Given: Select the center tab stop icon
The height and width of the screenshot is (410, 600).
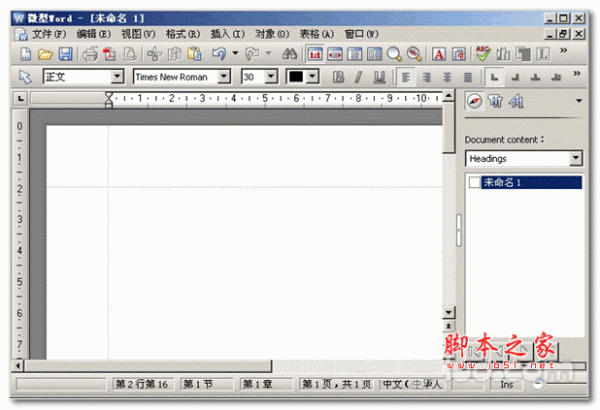Looking at the screenshot, I should [536, 78].
